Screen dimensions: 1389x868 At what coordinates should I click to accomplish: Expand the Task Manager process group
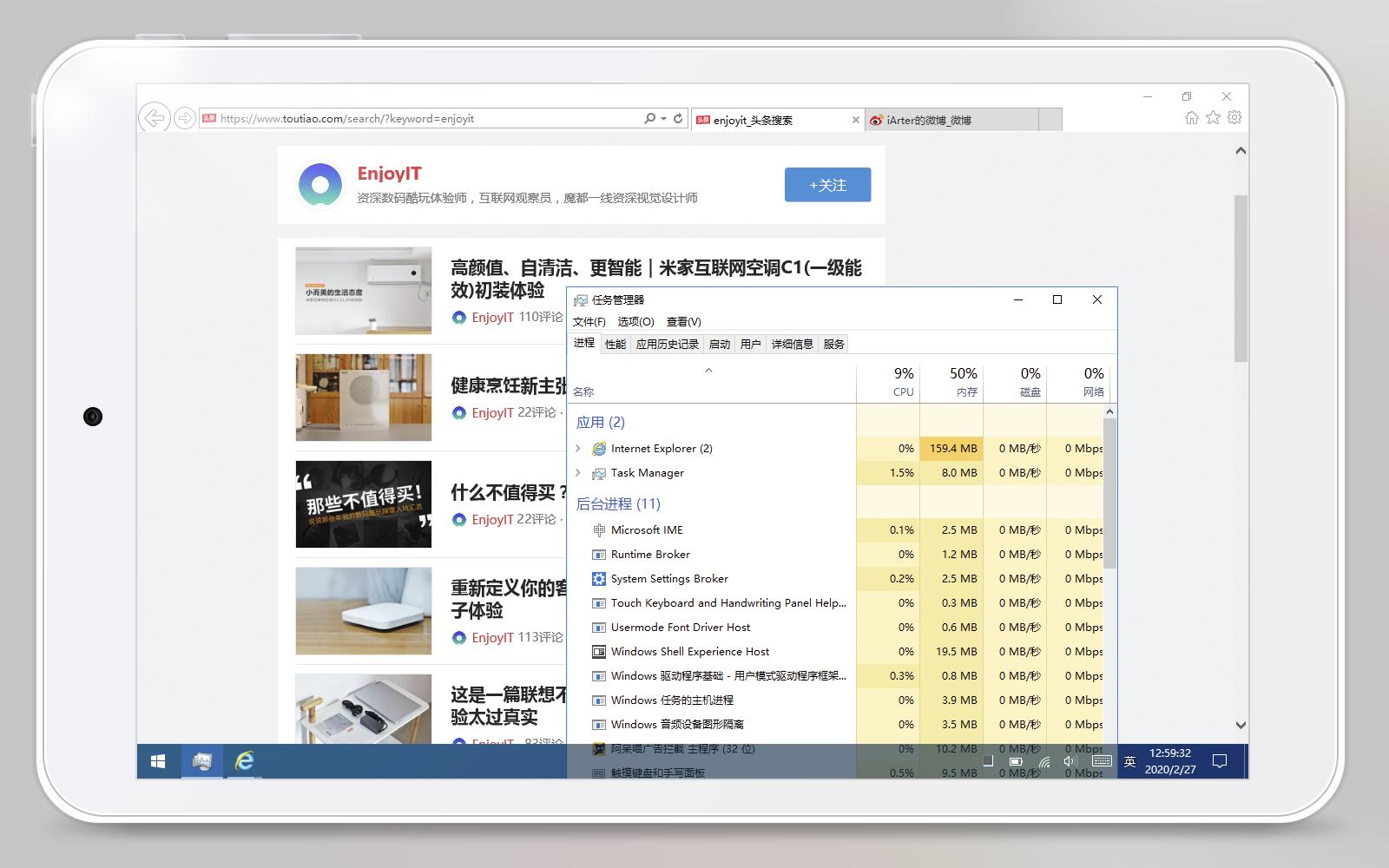click(x=577, y=473)
